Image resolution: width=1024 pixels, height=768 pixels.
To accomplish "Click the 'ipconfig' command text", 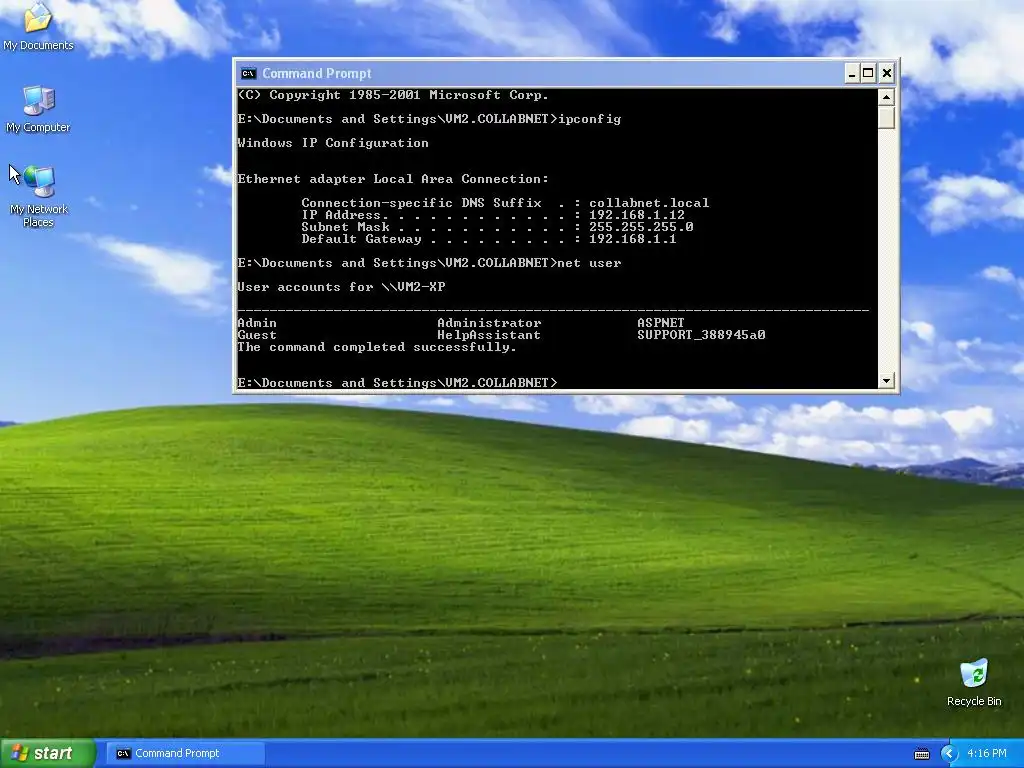I will point(590,119).
